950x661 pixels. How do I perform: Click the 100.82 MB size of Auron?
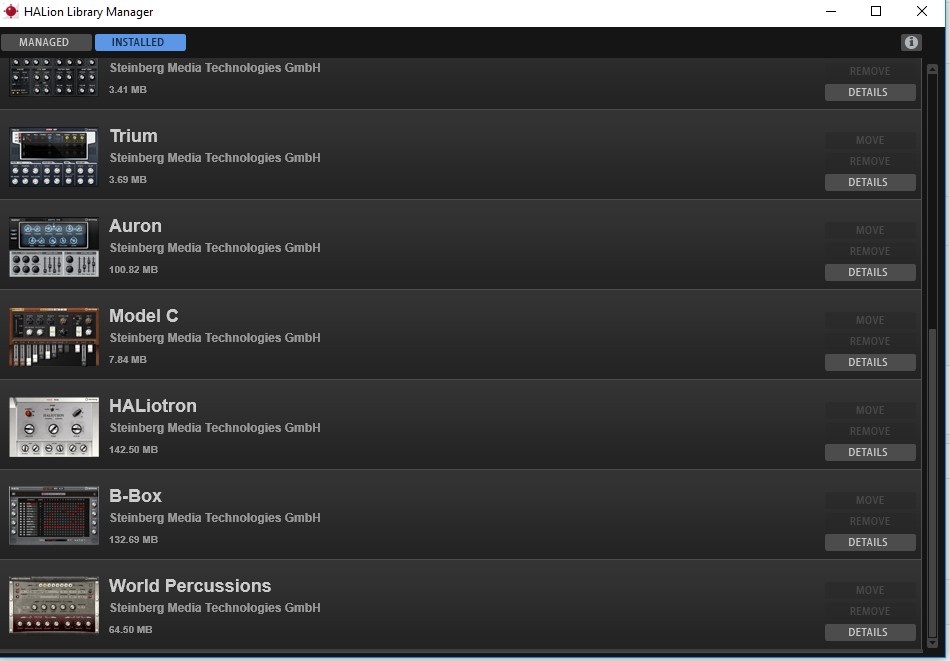coord(133,270)
